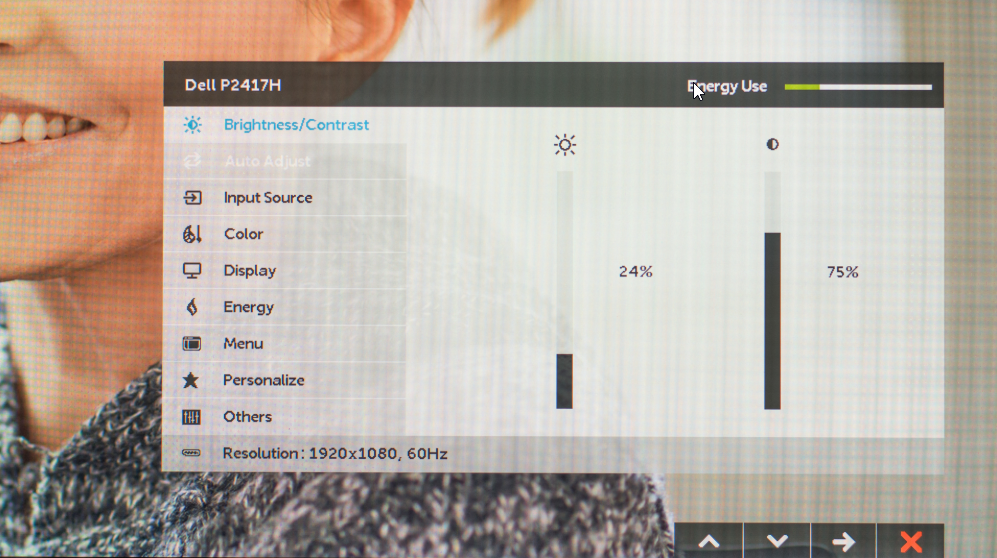Click the Display monitor icon

192,271
